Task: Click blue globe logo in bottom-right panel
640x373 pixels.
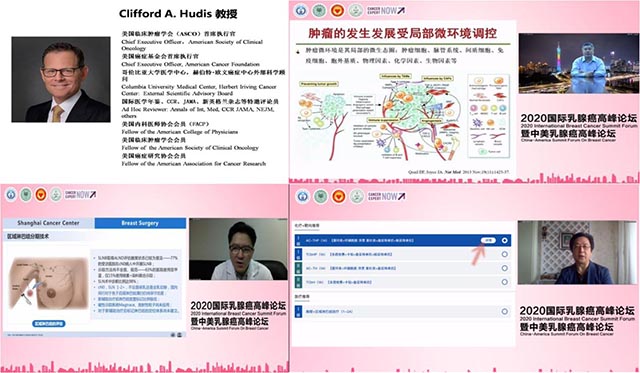Action: click(302, 196)
